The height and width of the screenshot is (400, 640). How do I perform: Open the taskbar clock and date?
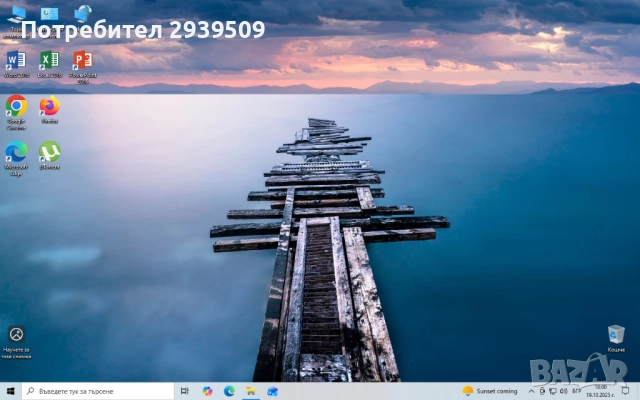600,391
